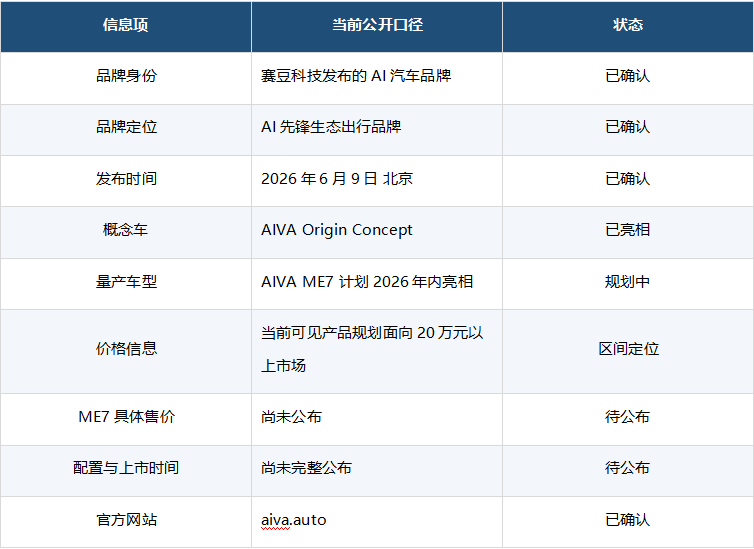The height and width of the screenshot is (549, 754).
Task: Click the aiva.auto website text
Action: [x=294, y=520]
